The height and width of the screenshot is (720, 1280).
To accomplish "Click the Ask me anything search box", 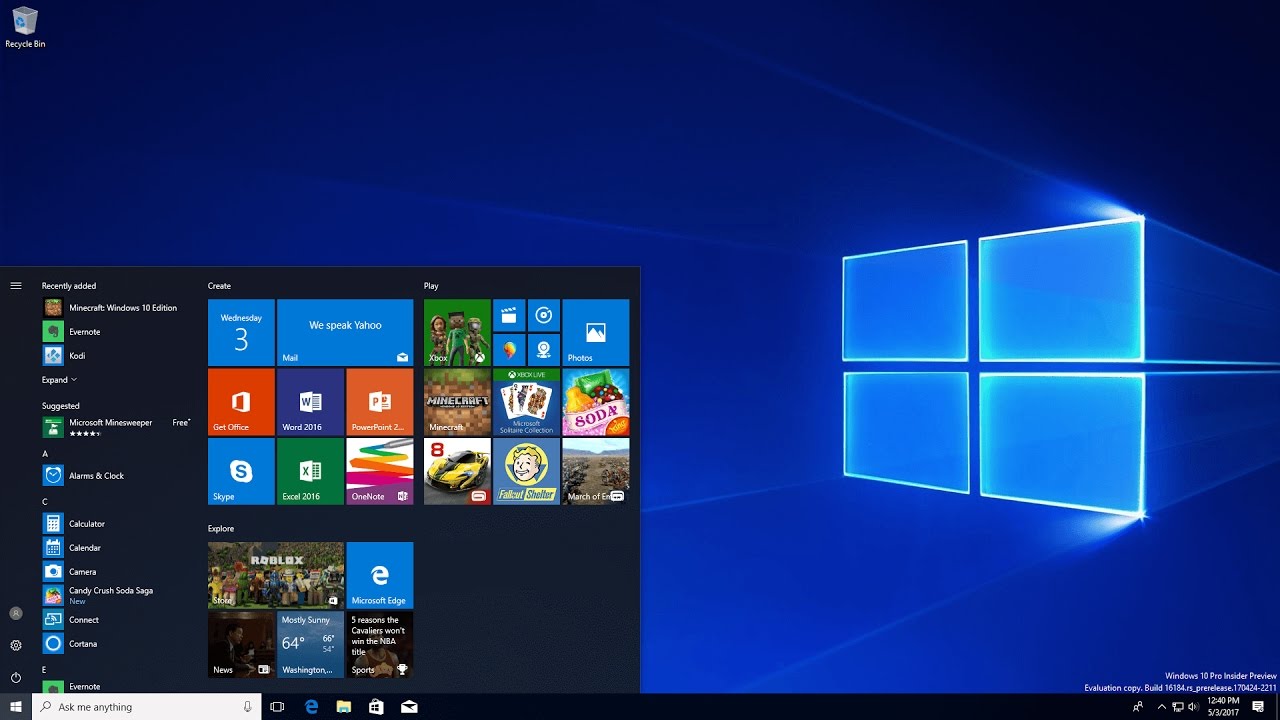I will point(147,707).
